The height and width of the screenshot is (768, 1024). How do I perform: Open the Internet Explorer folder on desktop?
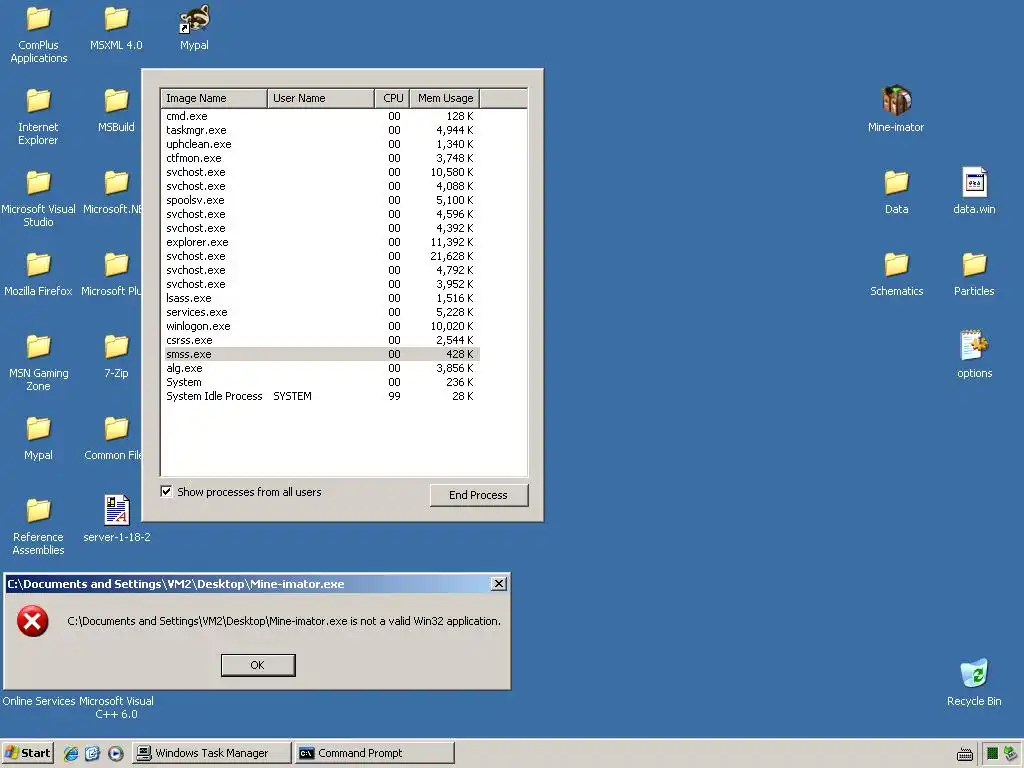click(39, 101)
